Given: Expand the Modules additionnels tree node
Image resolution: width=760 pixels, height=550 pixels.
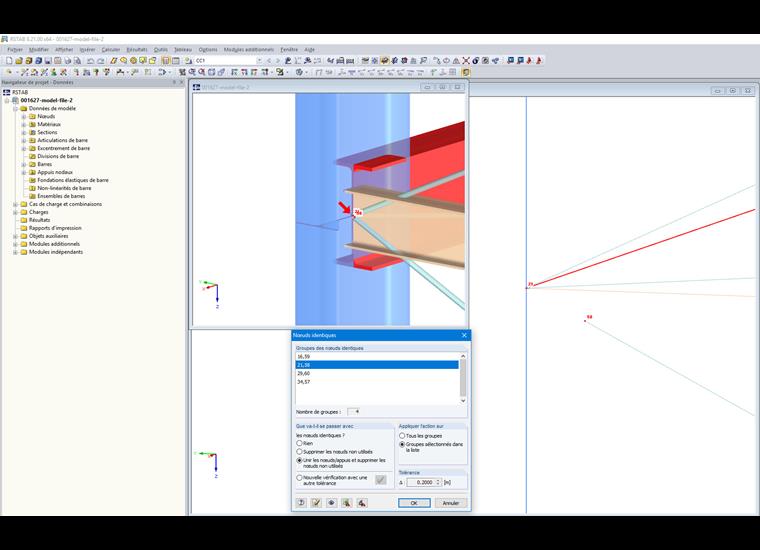Looking at the screenshot, I should click(x=16, y=244).
